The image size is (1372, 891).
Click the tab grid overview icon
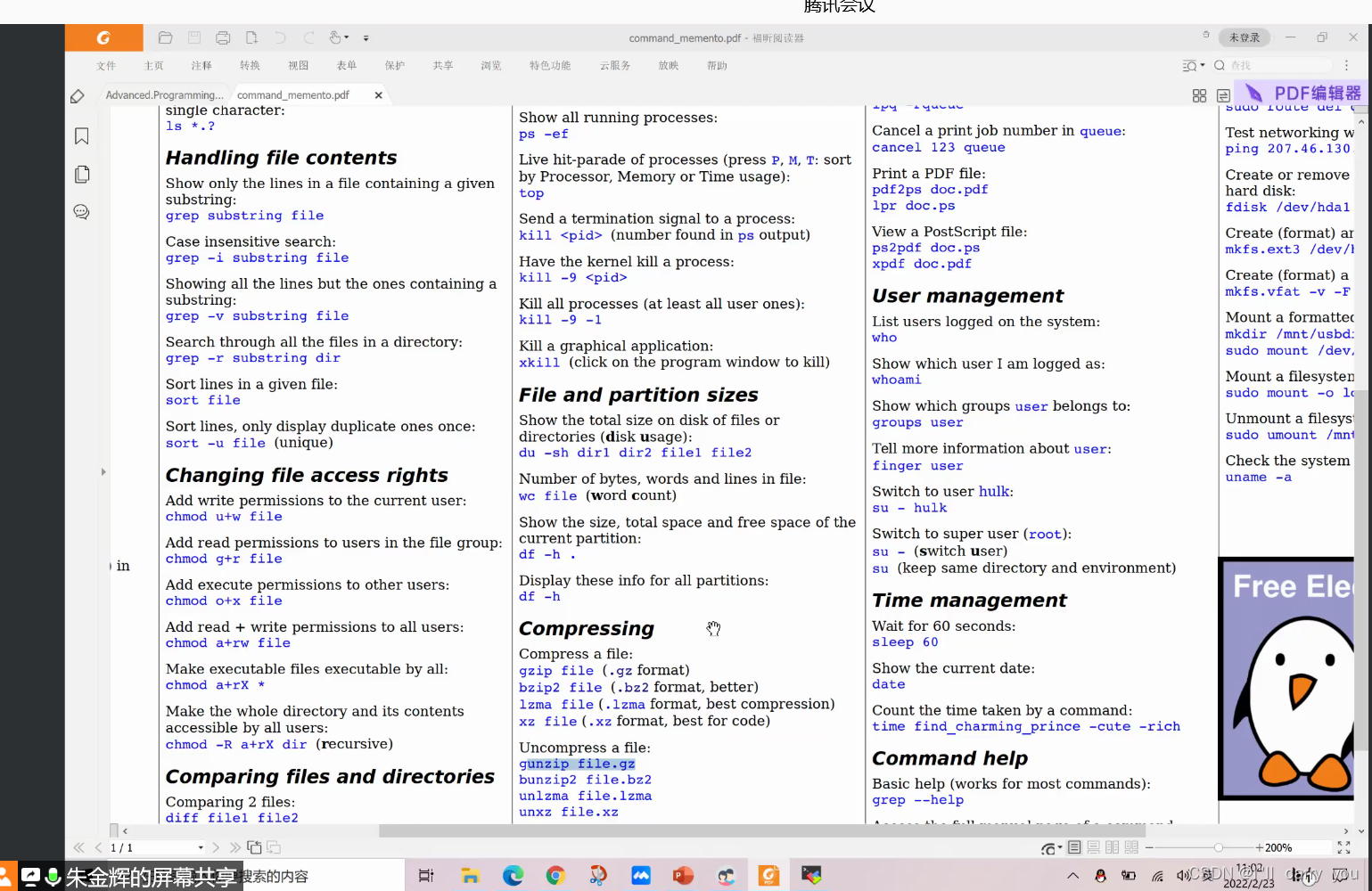[x=1199, y=95]
